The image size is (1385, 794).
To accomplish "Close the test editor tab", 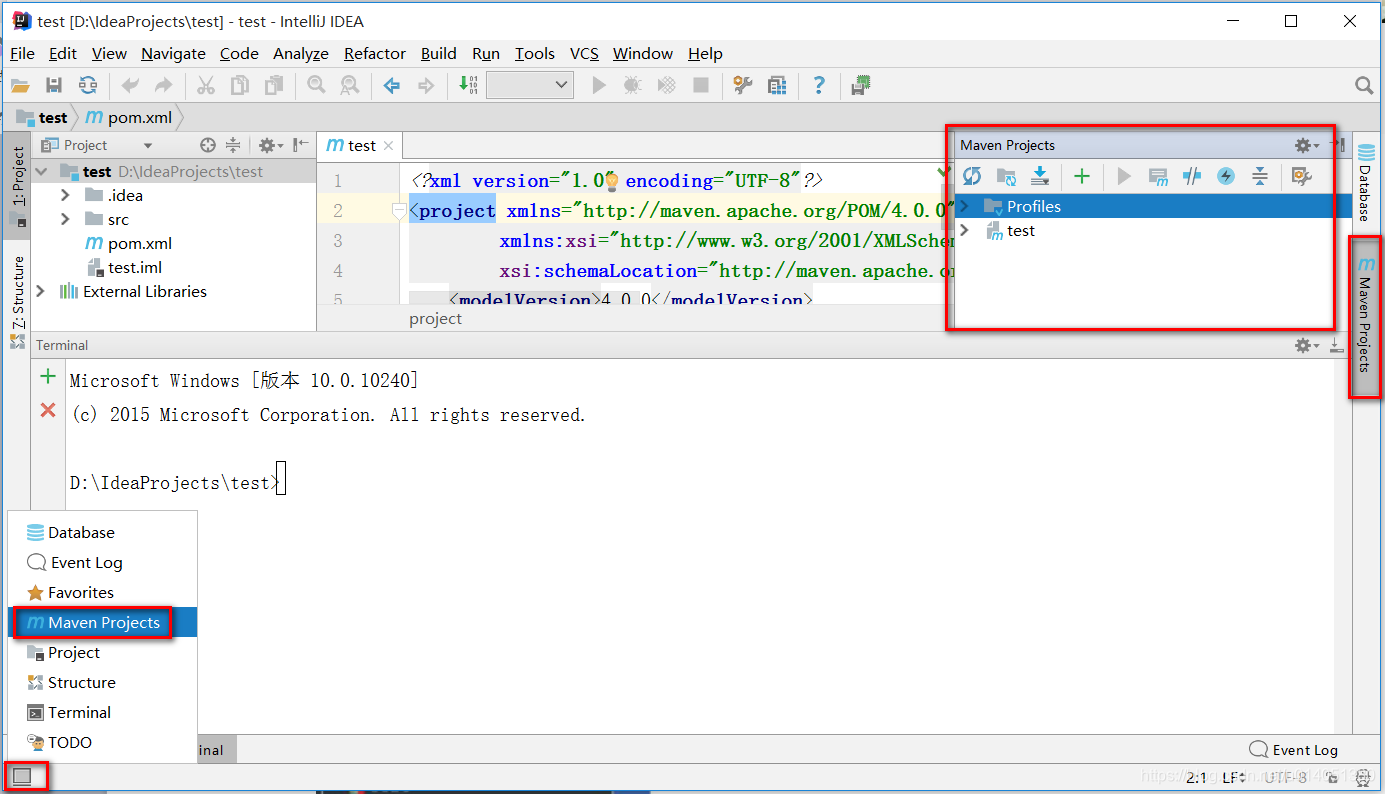I will coord(389,146).
